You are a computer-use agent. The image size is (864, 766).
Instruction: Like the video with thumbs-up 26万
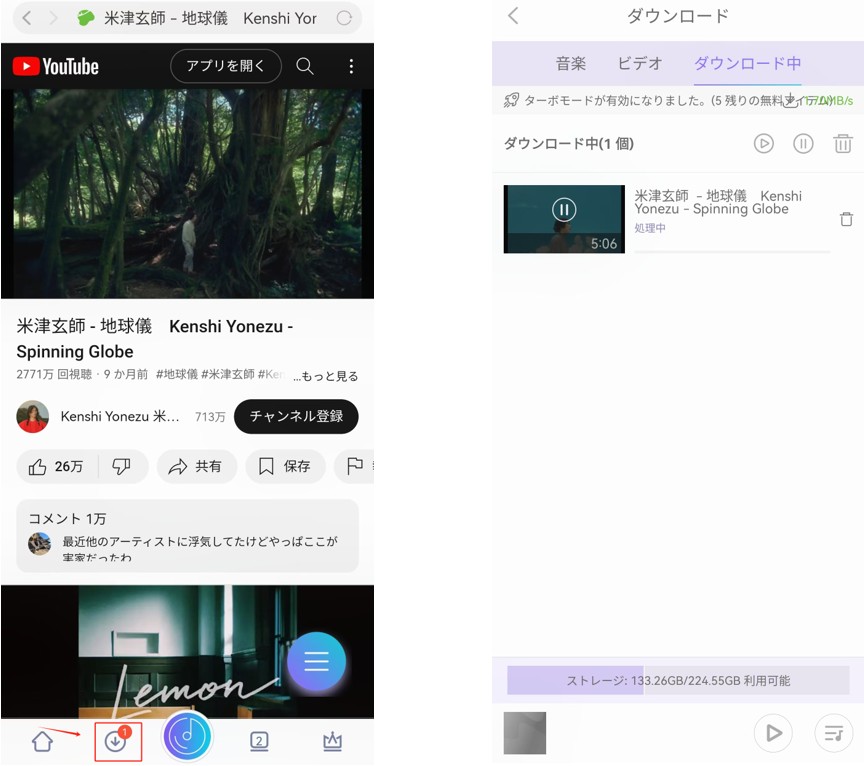pyautogui.click(x=57, y=467)
